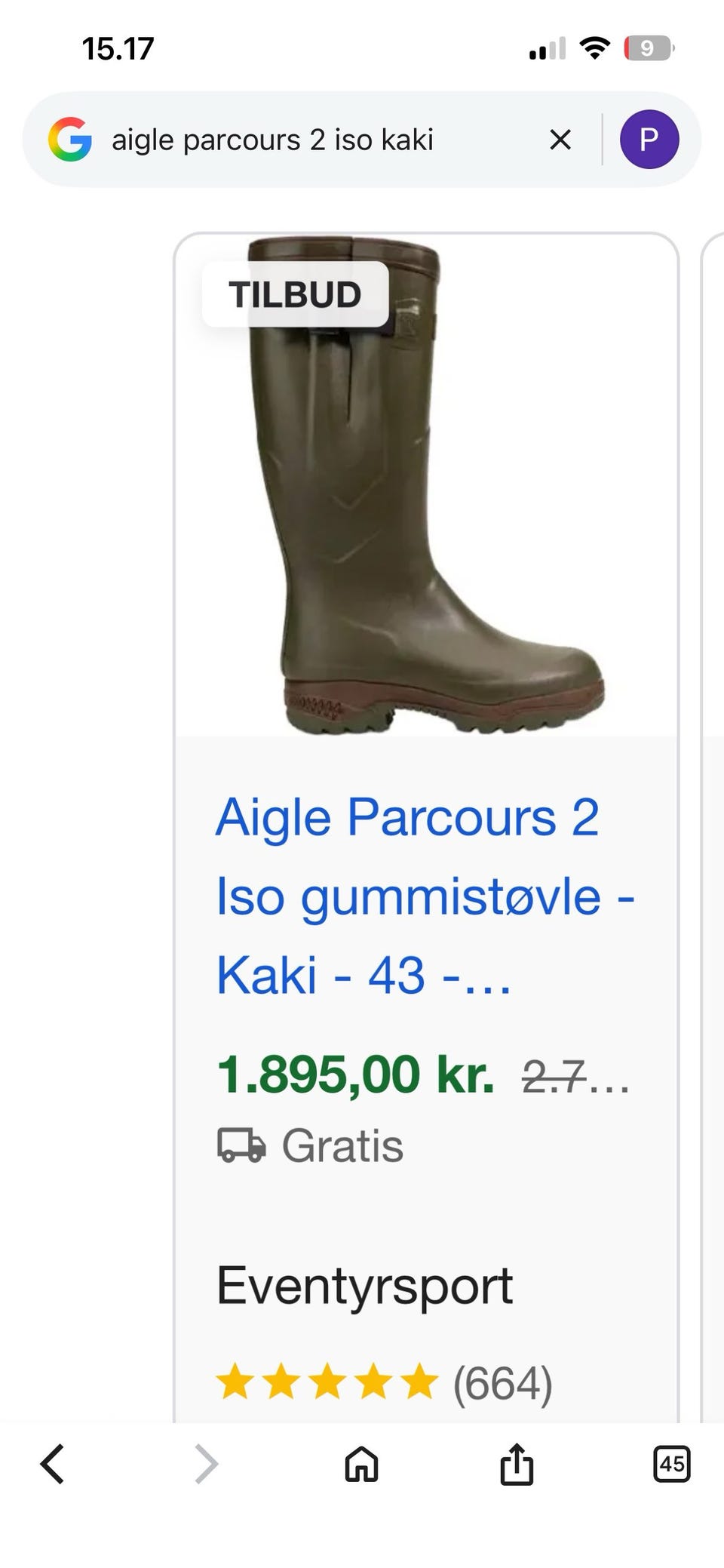The width and height of the screenshot is (724, 1568).
Task: Tap the 1.895,00 kr. price
Action: pos(355,1074)
